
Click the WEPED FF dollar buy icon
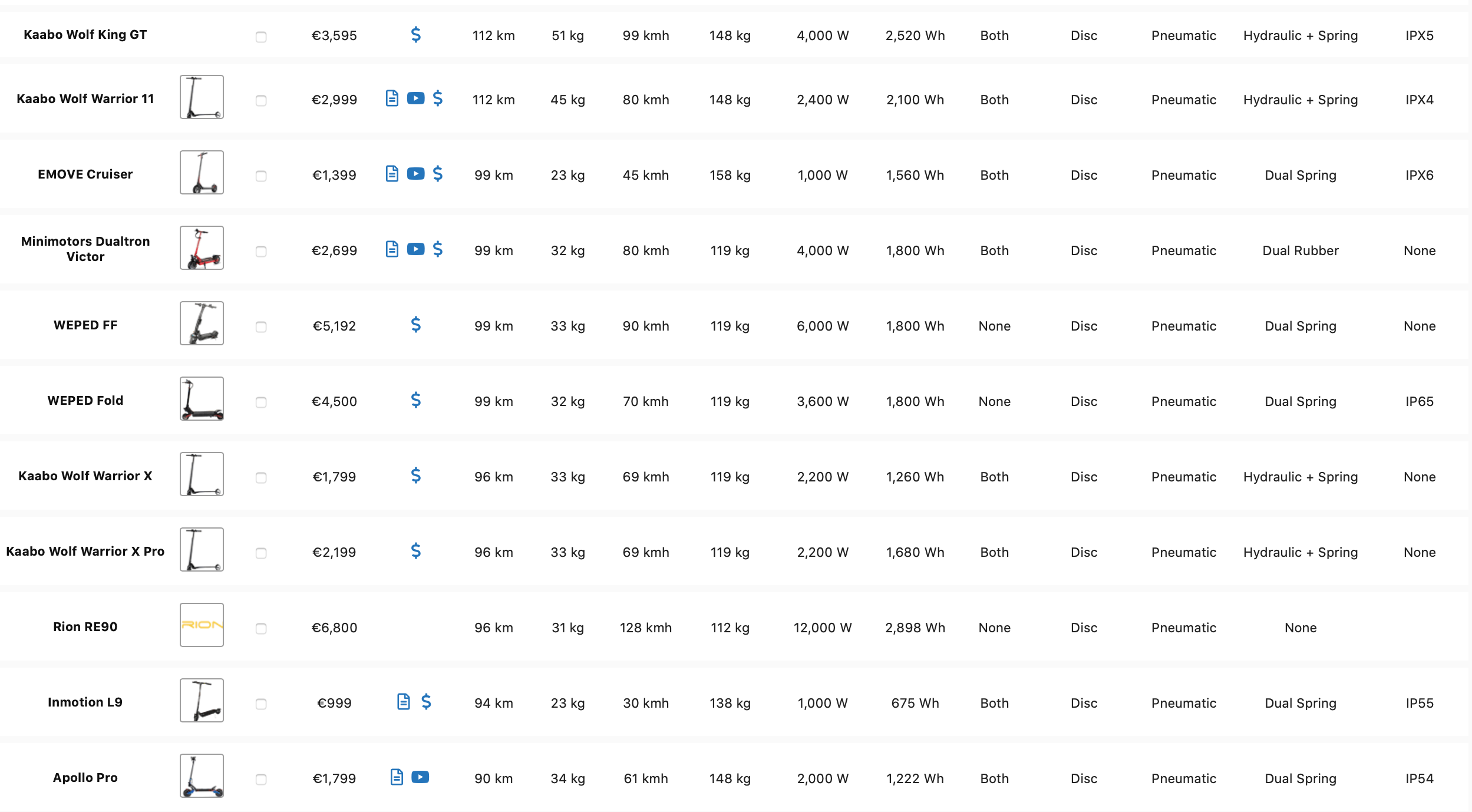pos(415,325)
